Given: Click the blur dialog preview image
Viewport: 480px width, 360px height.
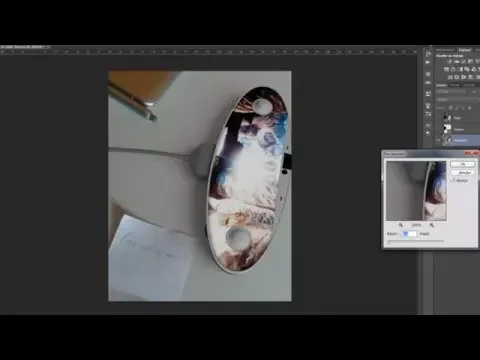Looking at the screenshot, I should click(x=416, y=191).
